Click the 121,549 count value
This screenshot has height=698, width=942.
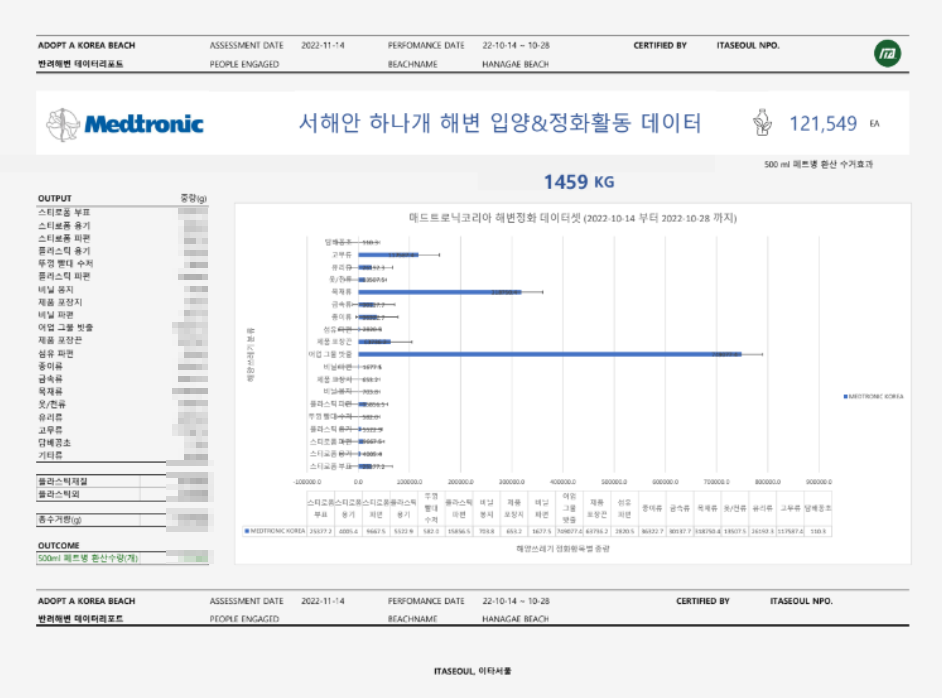(x=823, y=124)
